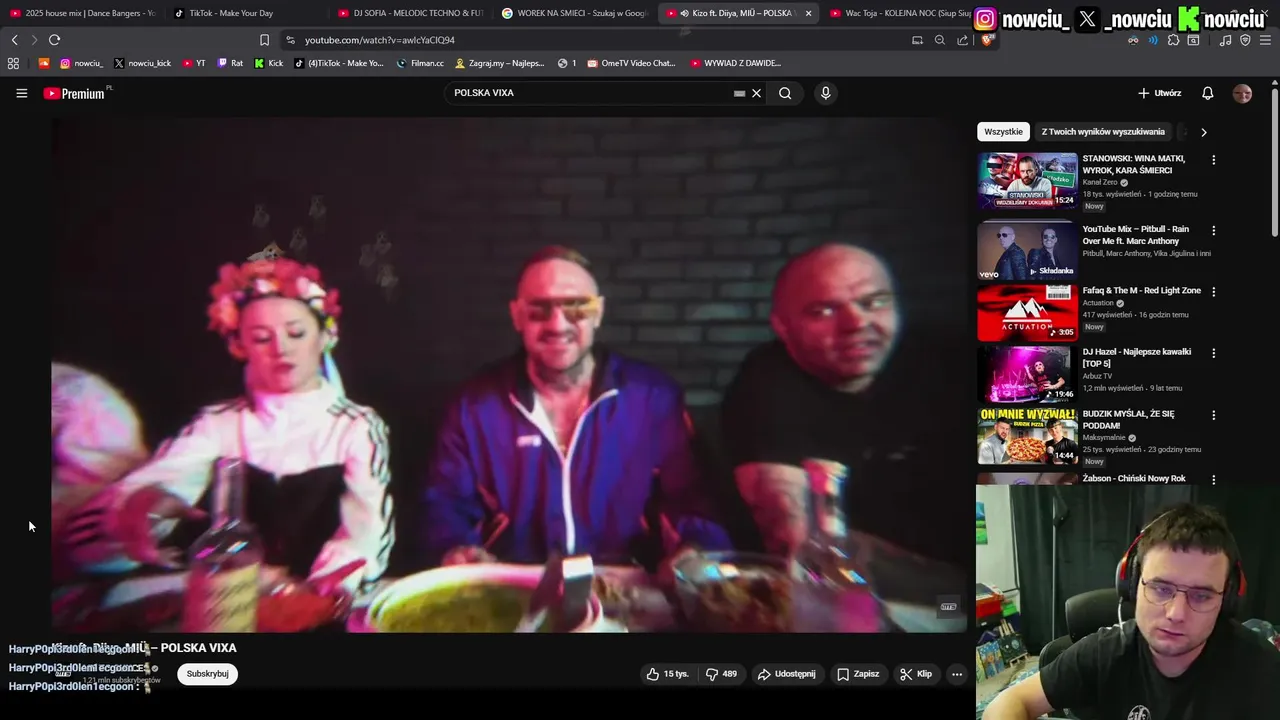
Task: Start voice search with microphone icon
Action: click(825, 93)
